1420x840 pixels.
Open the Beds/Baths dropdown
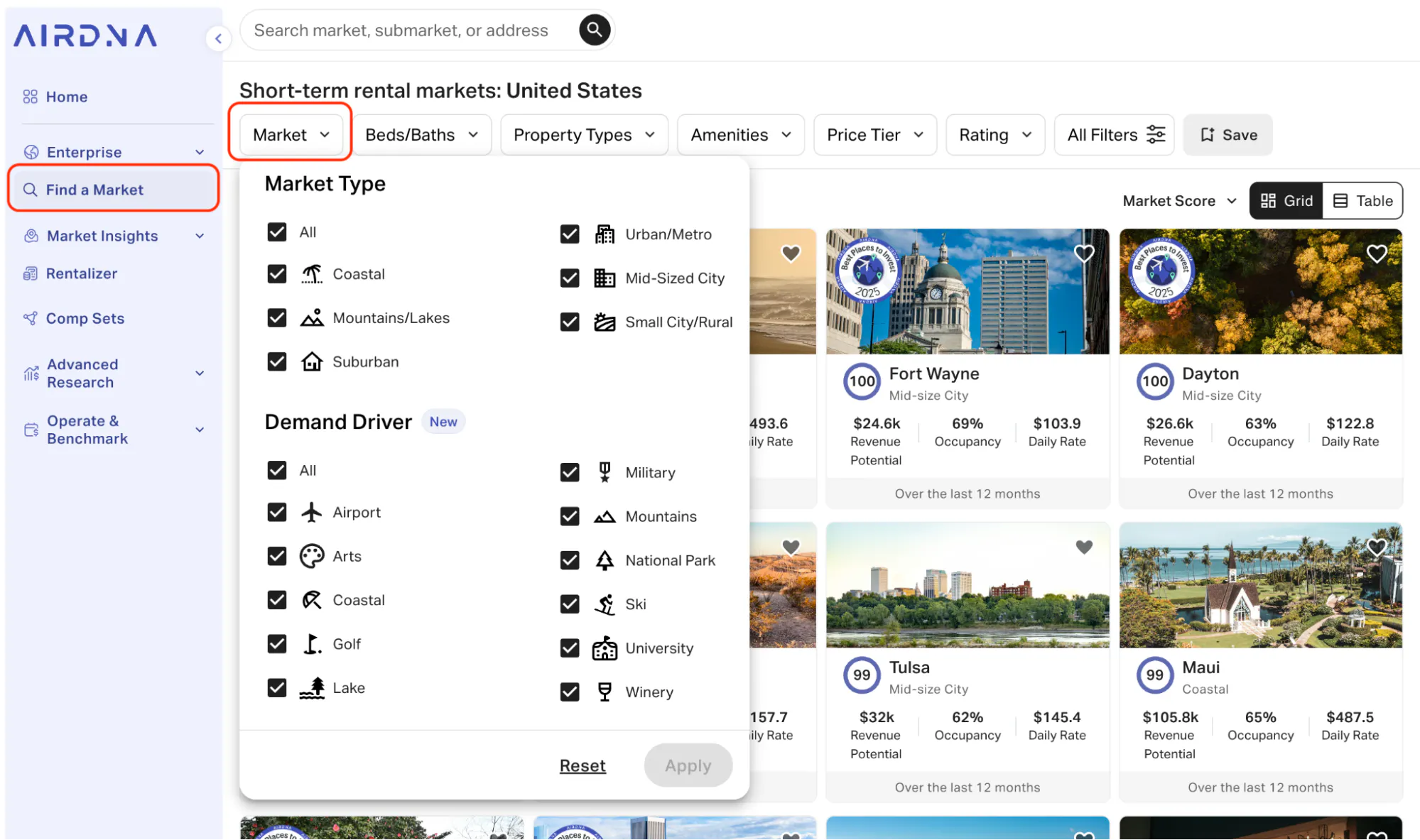point(421,135)
